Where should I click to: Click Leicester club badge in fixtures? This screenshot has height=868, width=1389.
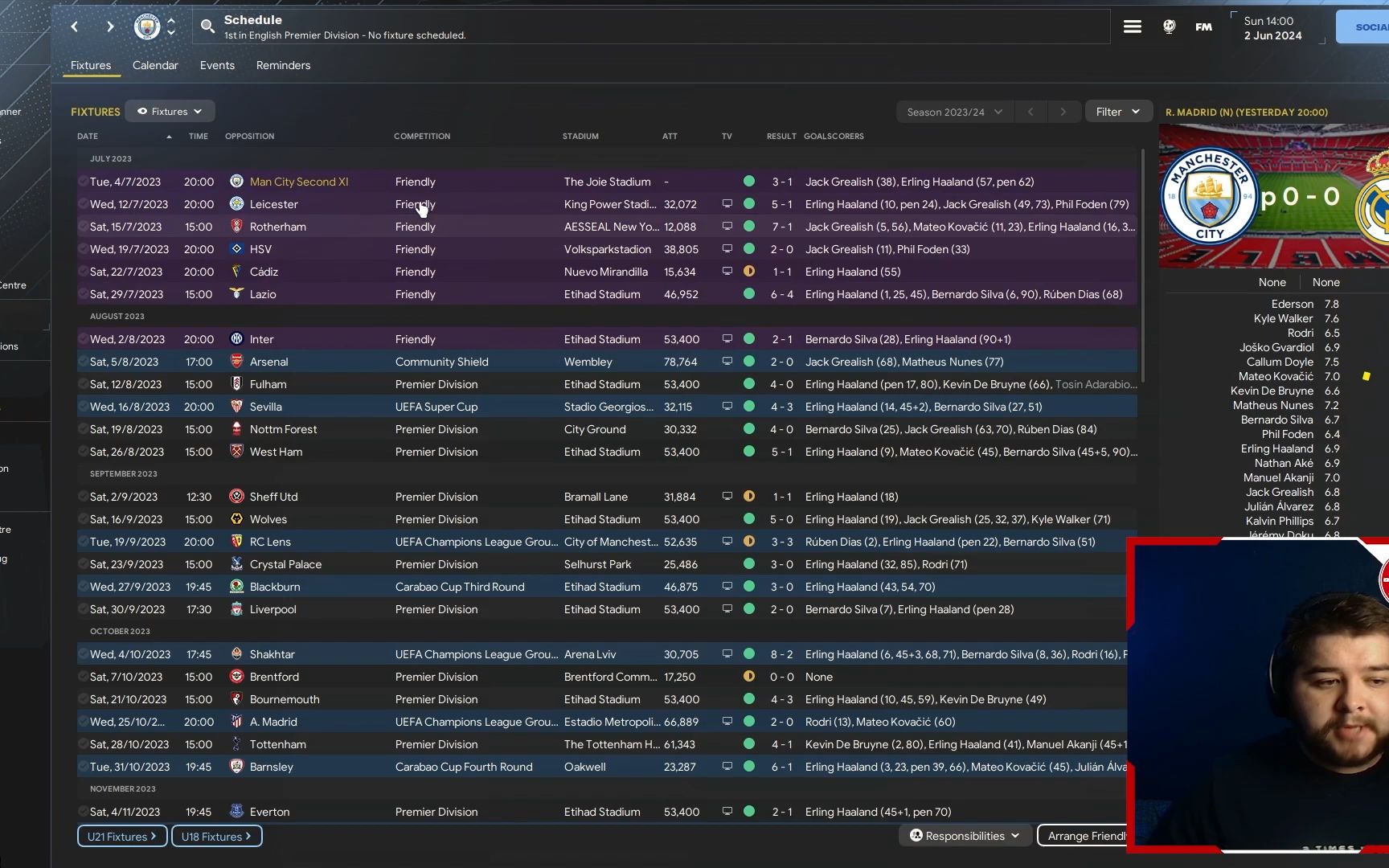tap(236, 204)
